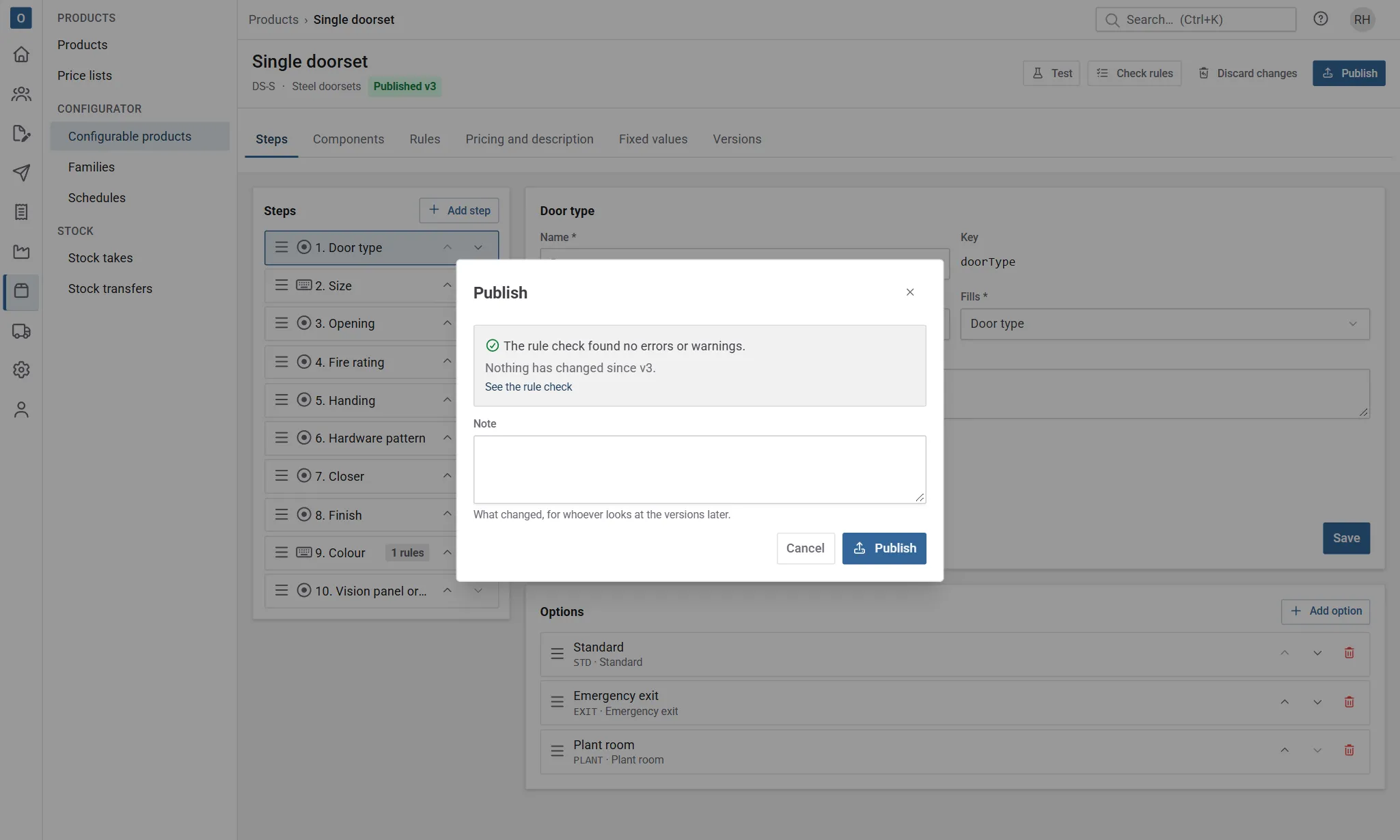Viewport: 1400px width, 840px height.
Task: Open the document edit icon in the sidebar
Action: (21, 133)
